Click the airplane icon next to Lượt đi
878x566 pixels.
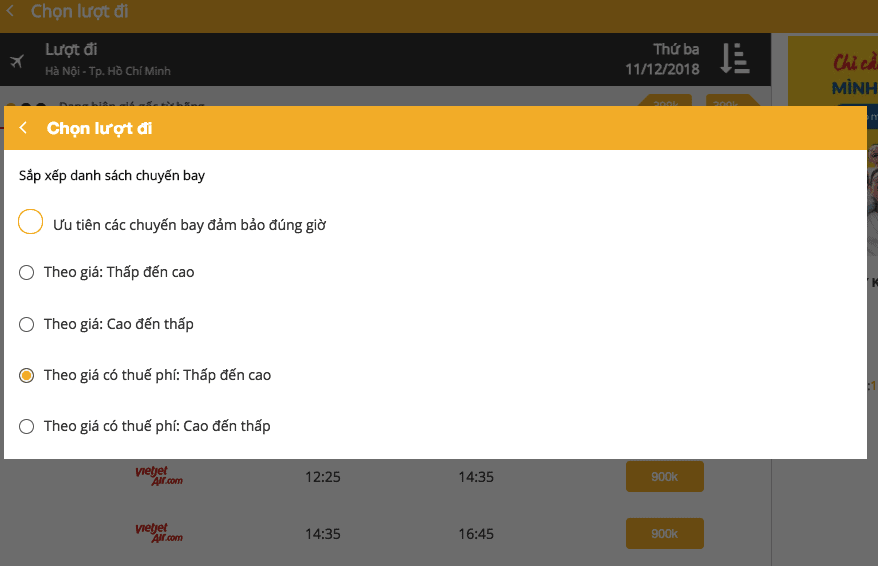tap(17, 60)
